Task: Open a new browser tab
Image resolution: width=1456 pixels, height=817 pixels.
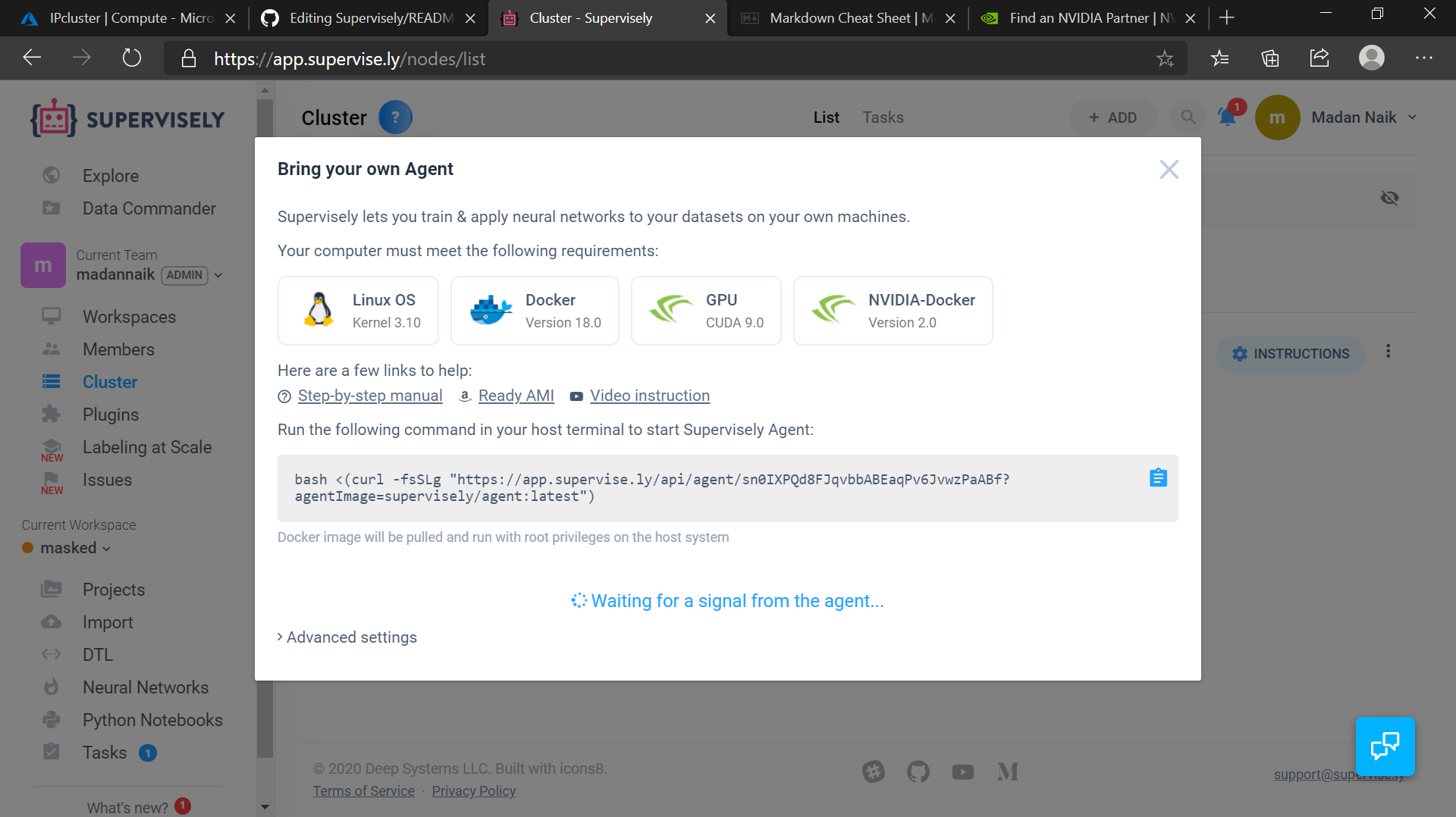Action: click(1227, 17)
